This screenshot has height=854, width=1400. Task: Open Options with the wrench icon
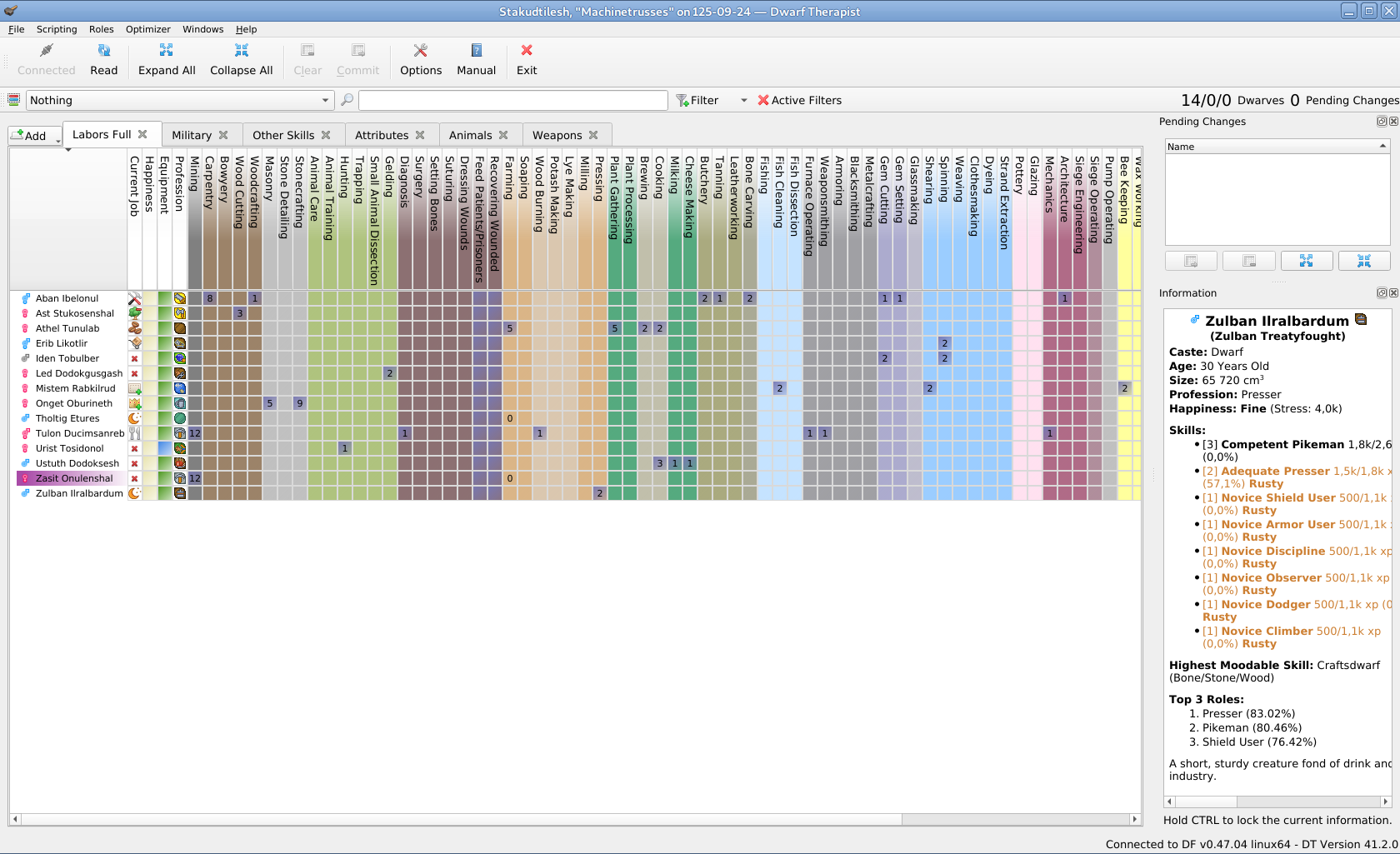click(420, 52)
